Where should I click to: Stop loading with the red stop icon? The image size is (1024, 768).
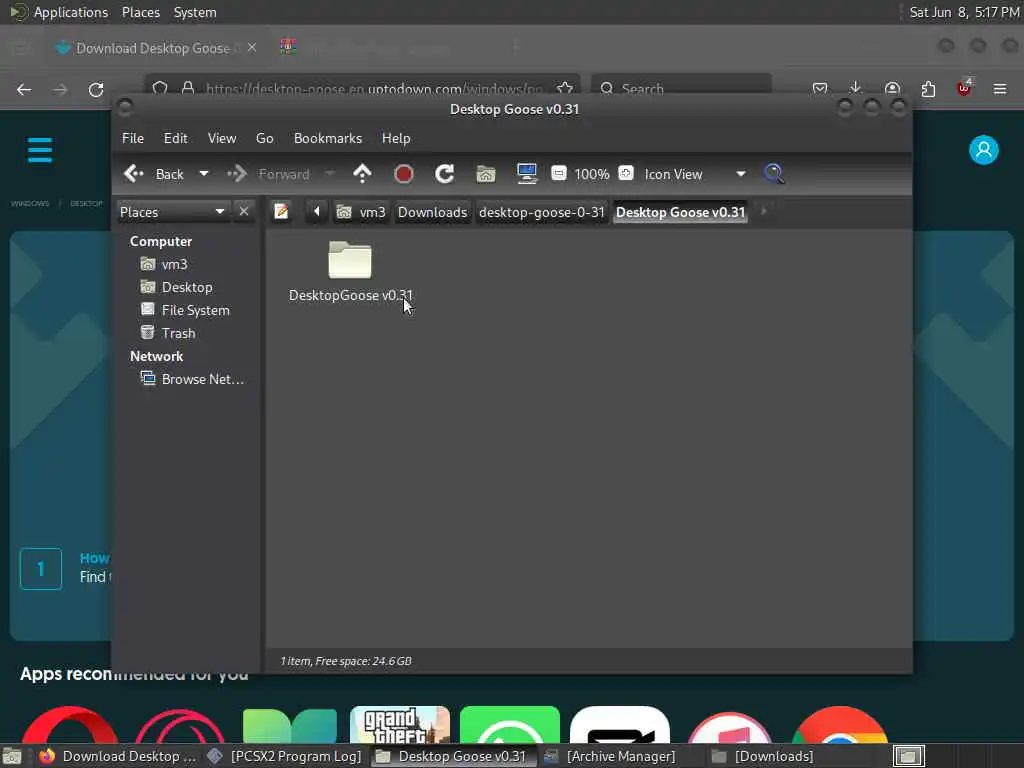(404, 174)
